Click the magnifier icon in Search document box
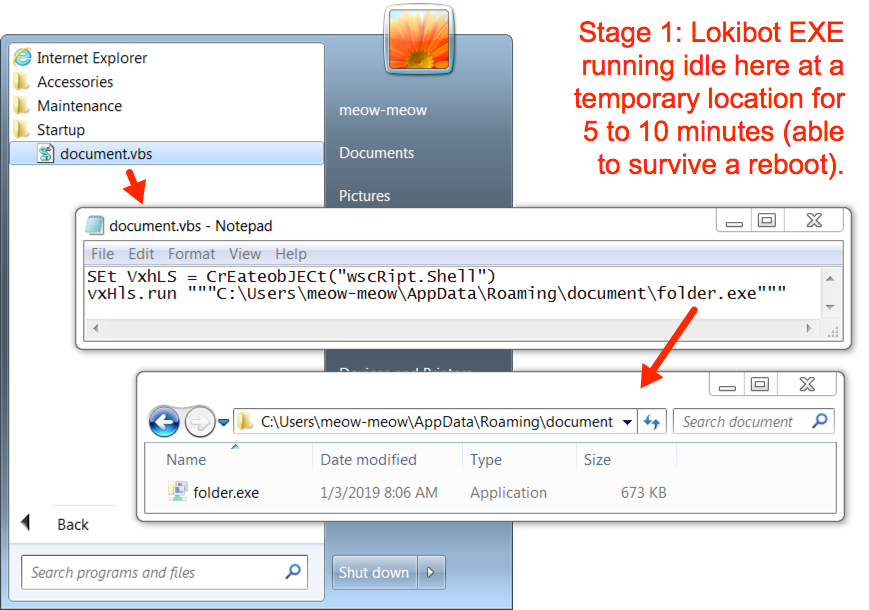The image size is (869, 610). [x=820, y=421]
